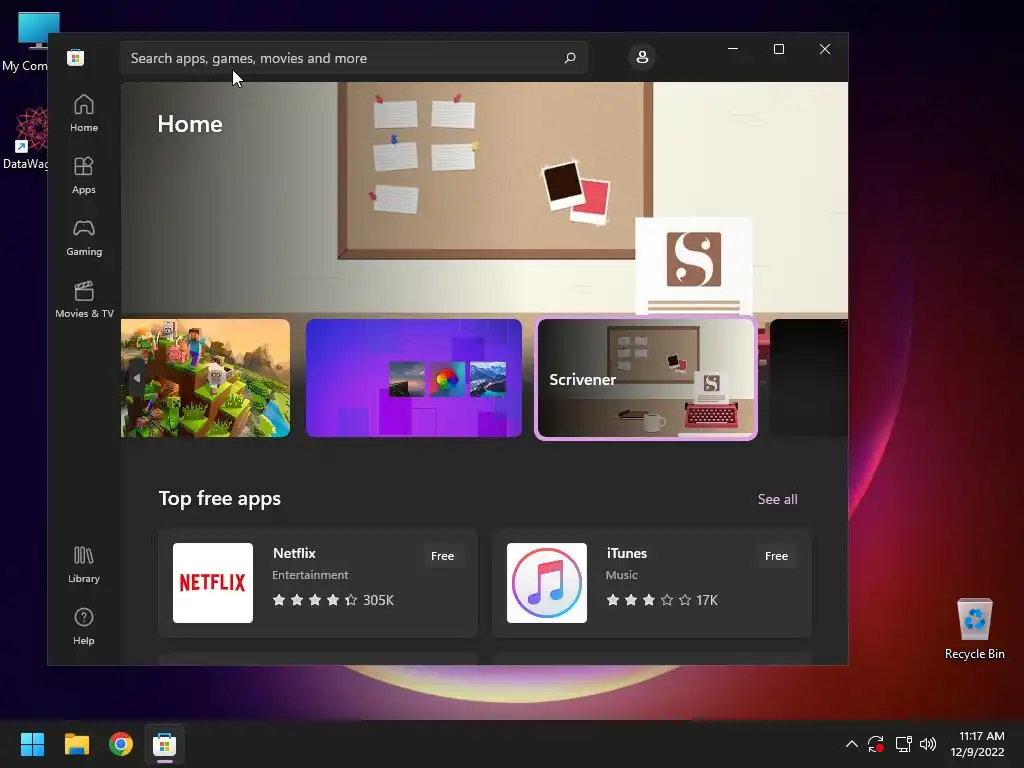
Task: Click the Top free apps heading
Action: coord(219,498)
